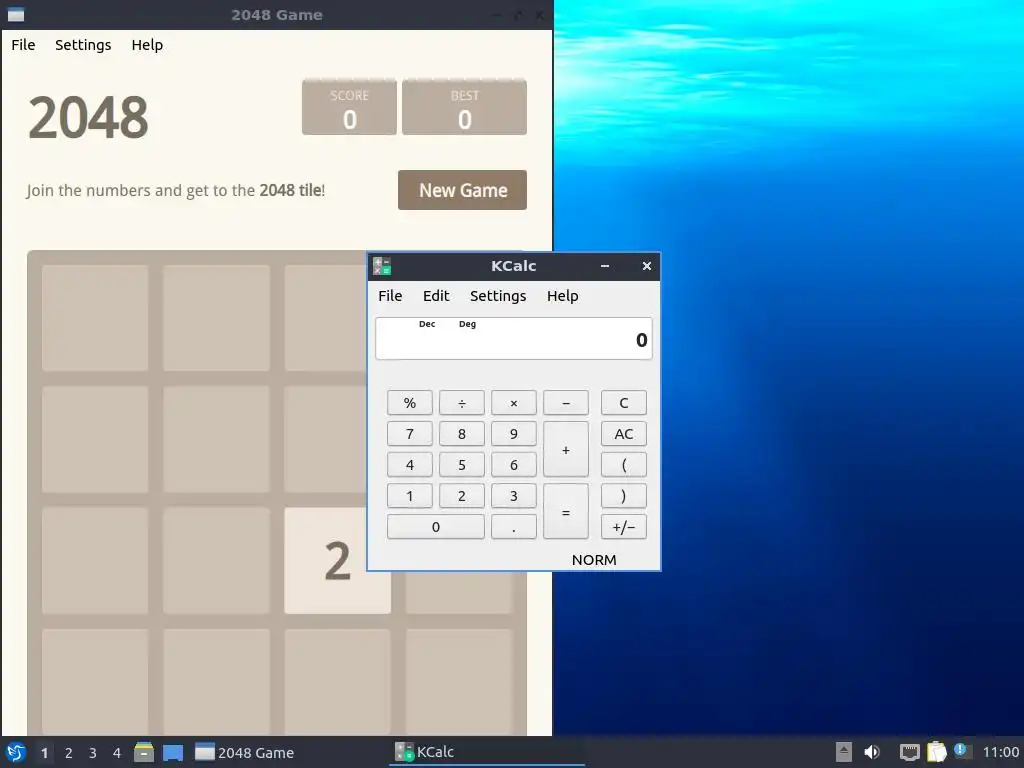Click the NORM status label in KCalc
The height and width of the screenshot is (768, 1024).
(x=594, y=560)
